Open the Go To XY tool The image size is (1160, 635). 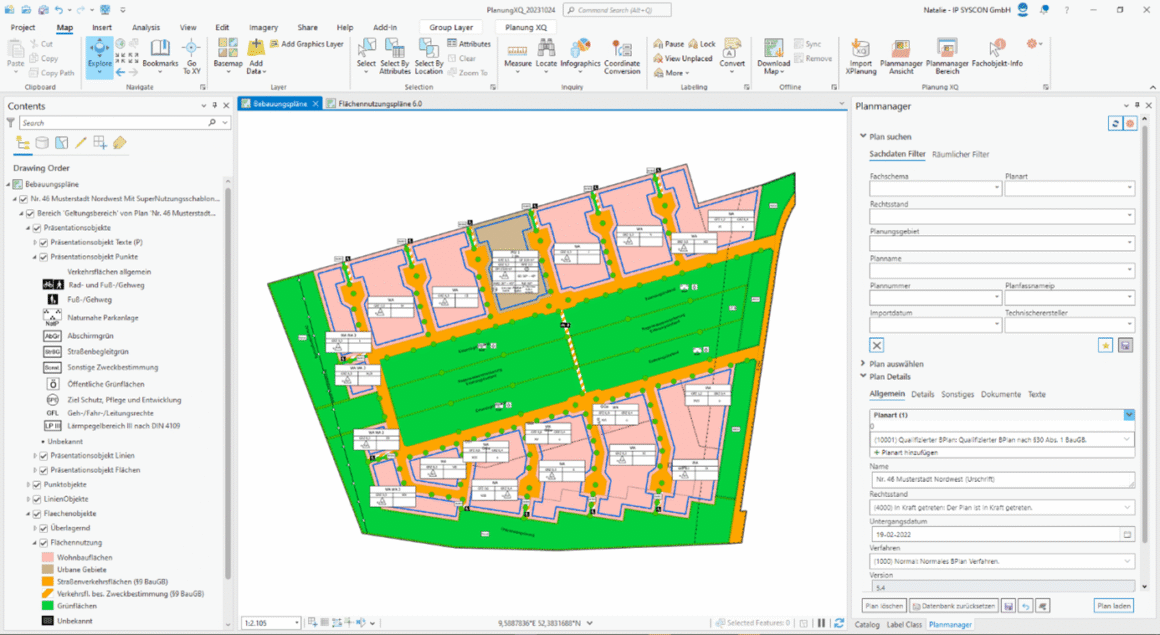[192, 56]
